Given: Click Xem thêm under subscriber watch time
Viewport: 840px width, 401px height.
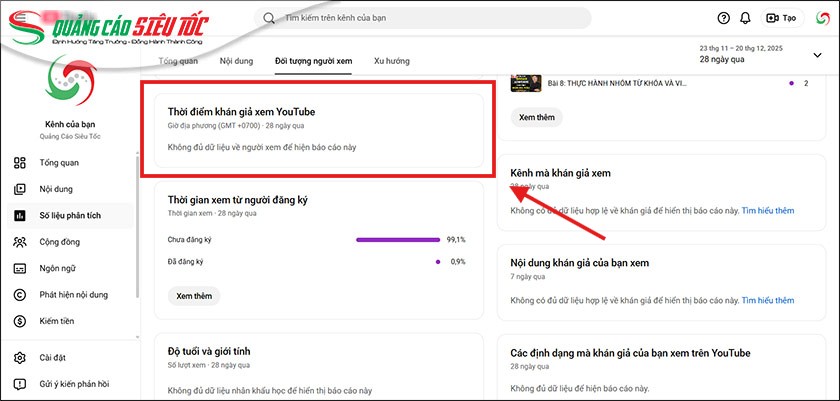Looking at the screenshot, I should [x=194, y=296].
